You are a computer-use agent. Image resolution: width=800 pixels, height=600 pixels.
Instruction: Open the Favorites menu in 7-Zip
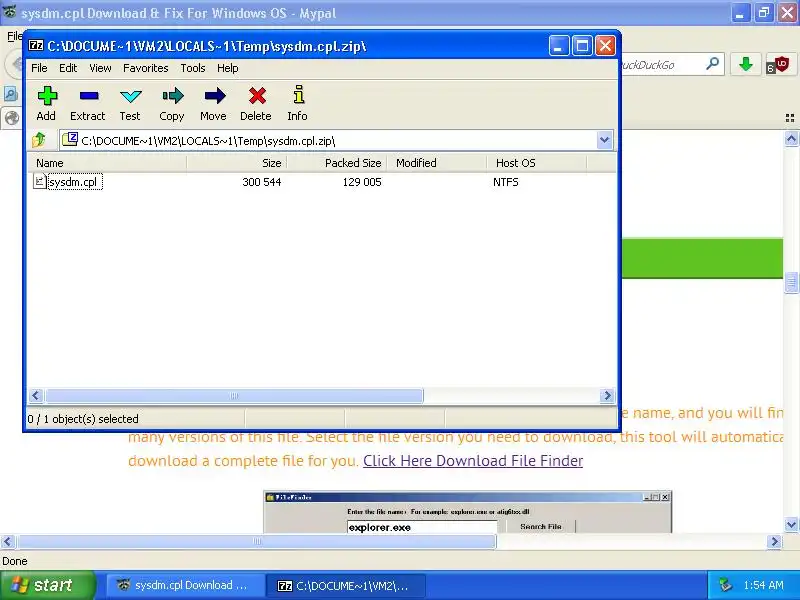pyautogui.click(x=145, y=68)
